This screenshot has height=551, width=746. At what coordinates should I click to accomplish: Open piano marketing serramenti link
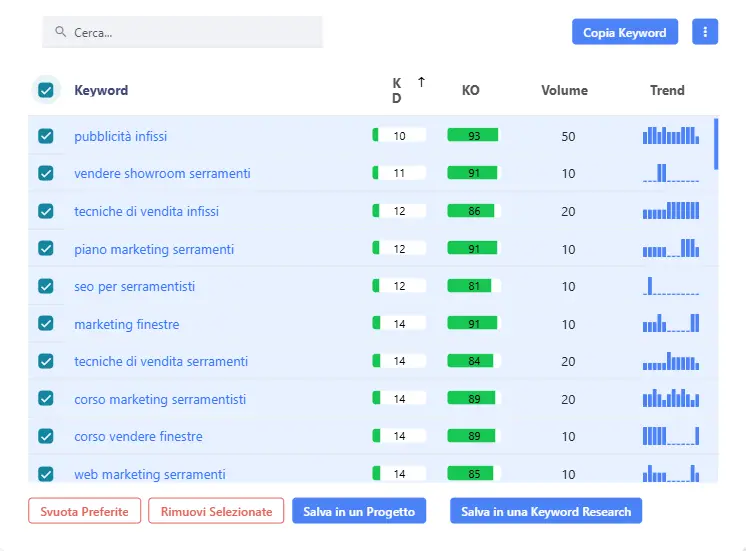(154, 249)
